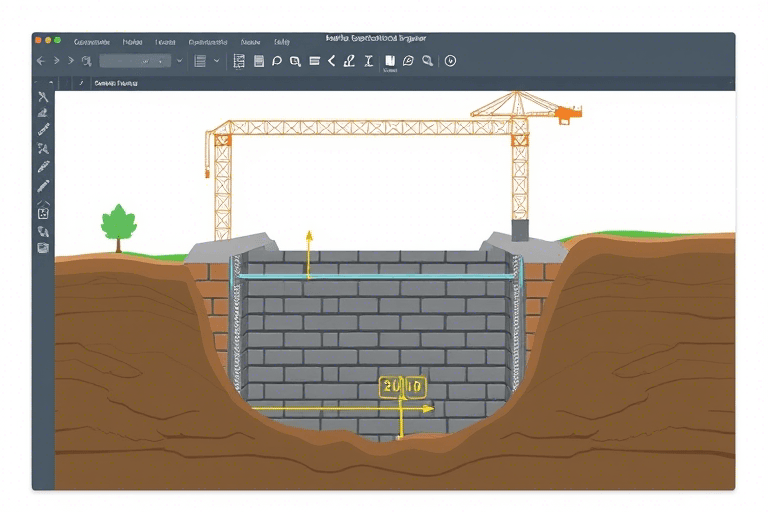Select the text cursor tool in toolbar

click(368, 61)
